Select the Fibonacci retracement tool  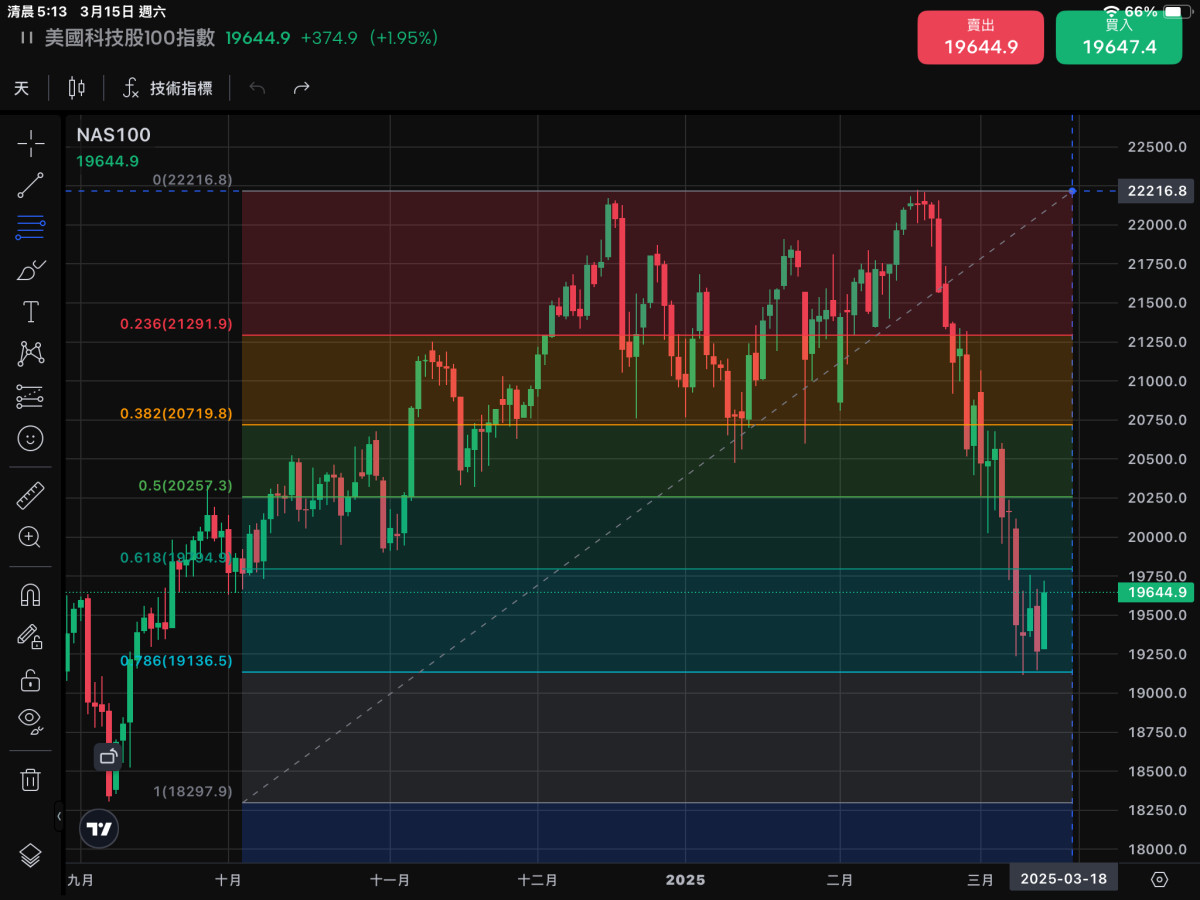30,227
